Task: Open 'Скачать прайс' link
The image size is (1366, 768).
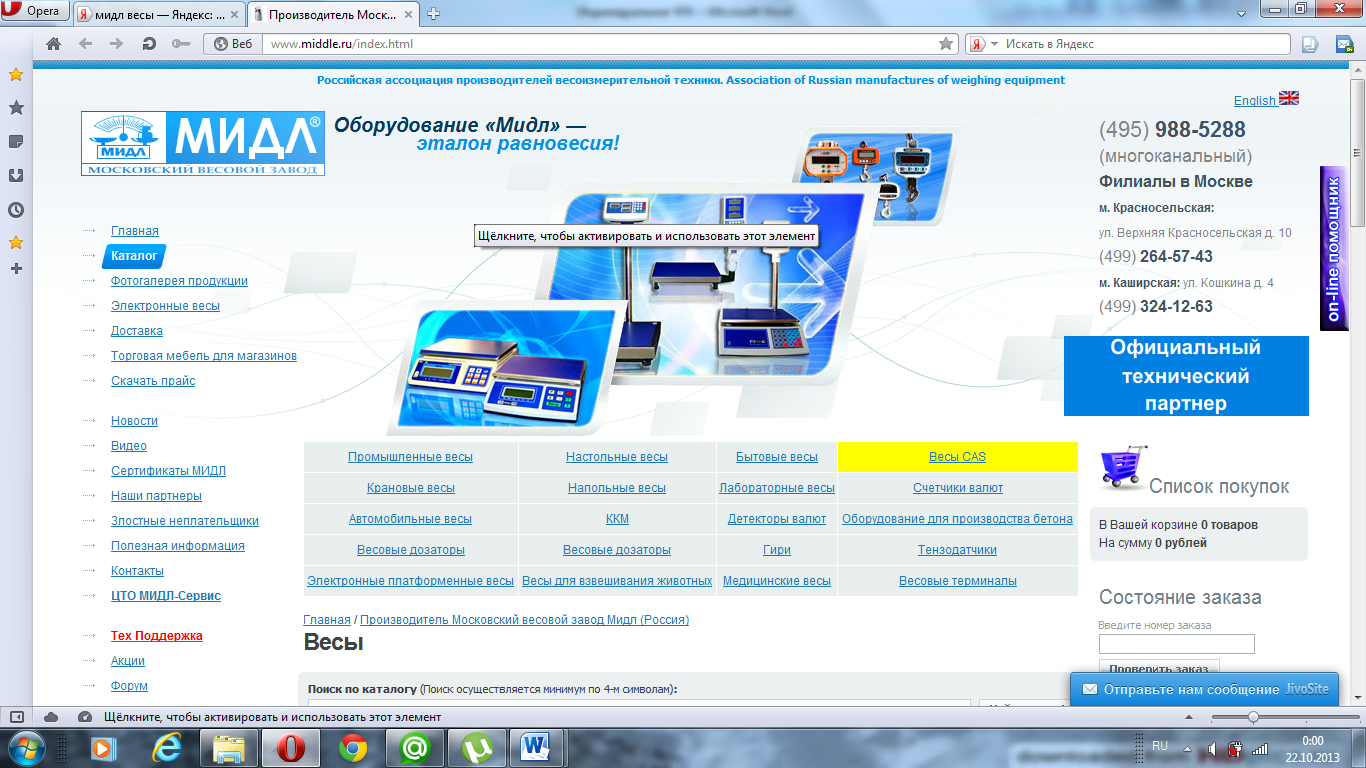Action: 153,381
